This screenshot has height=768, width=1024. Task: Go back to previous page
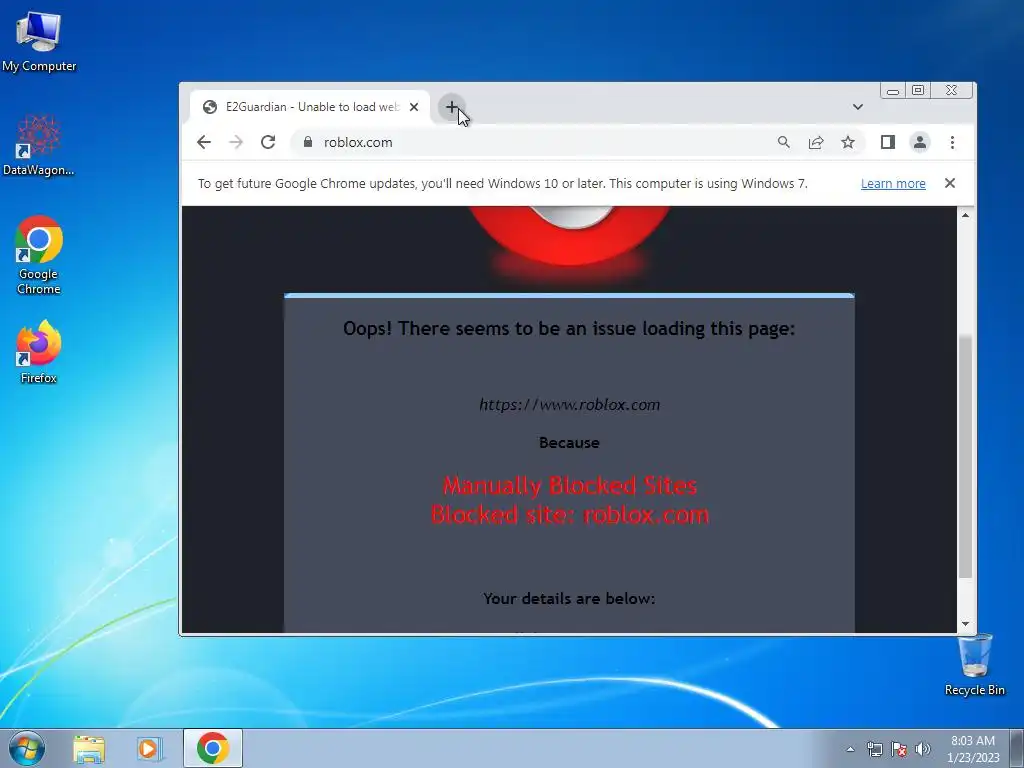click(x=204, y=142)
